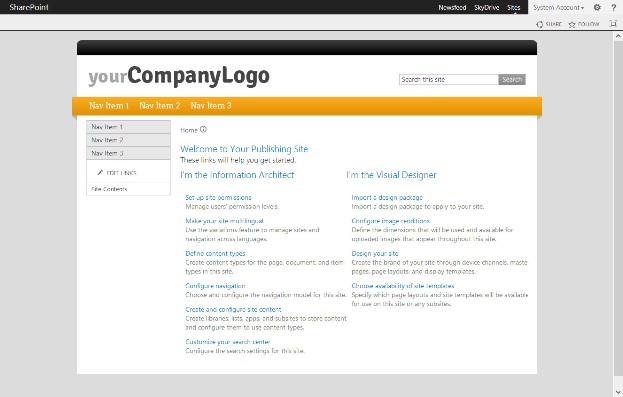Click the yourCompanyLogo image

[179, 76]
